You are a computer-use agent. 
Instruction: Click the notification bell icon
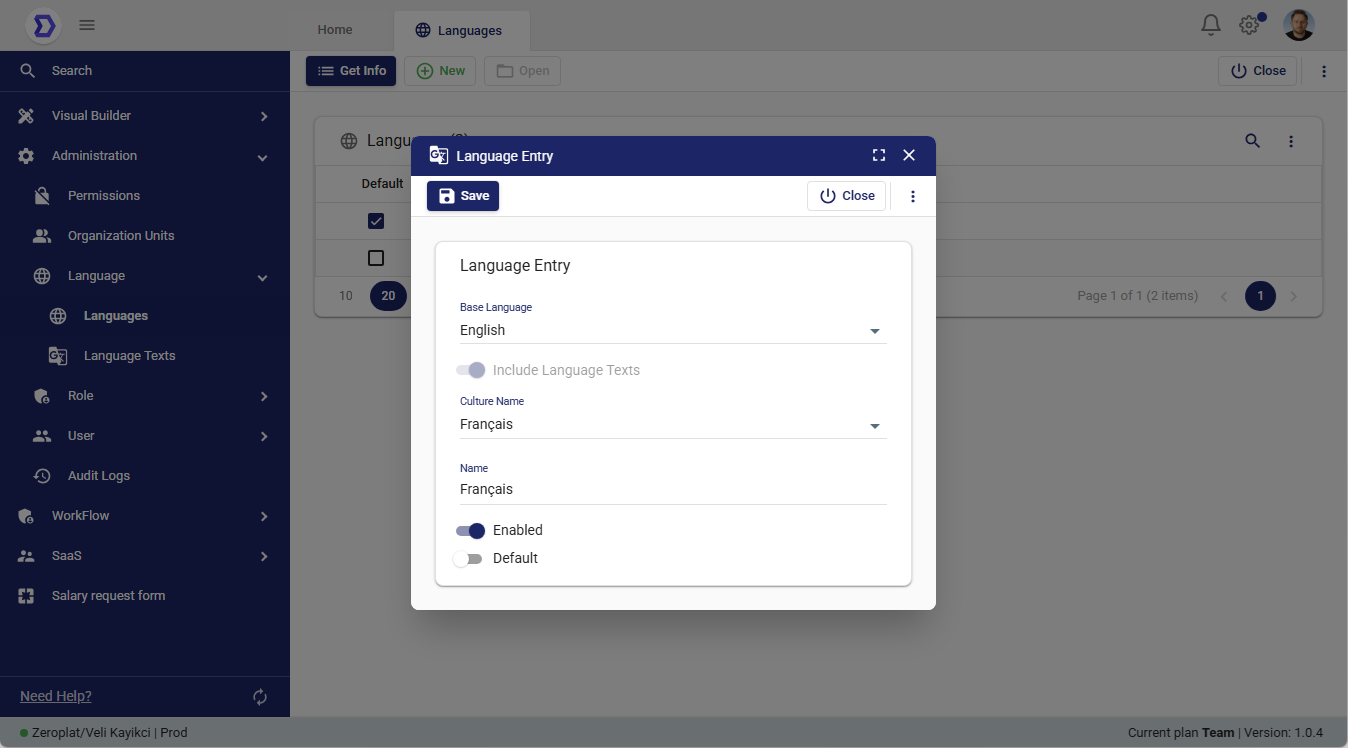1210,25
